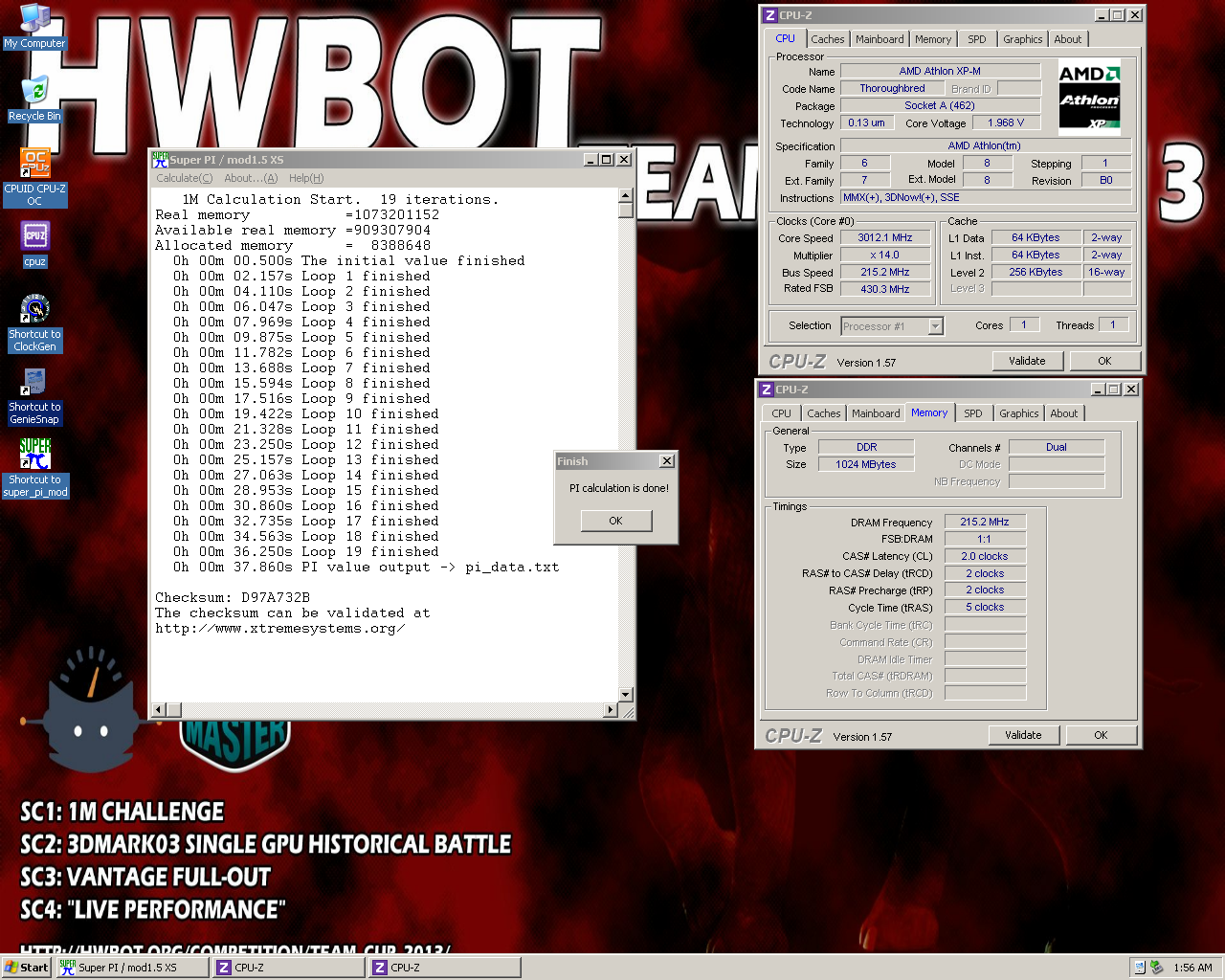Click Cycle Time value 5 clocks

985,607
